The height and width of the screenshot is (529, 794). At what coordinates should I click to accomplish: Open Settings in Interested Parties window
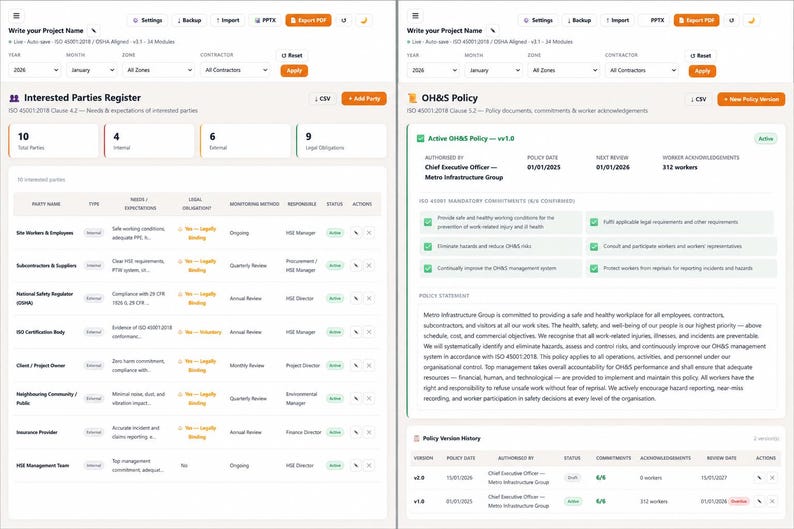147,20
